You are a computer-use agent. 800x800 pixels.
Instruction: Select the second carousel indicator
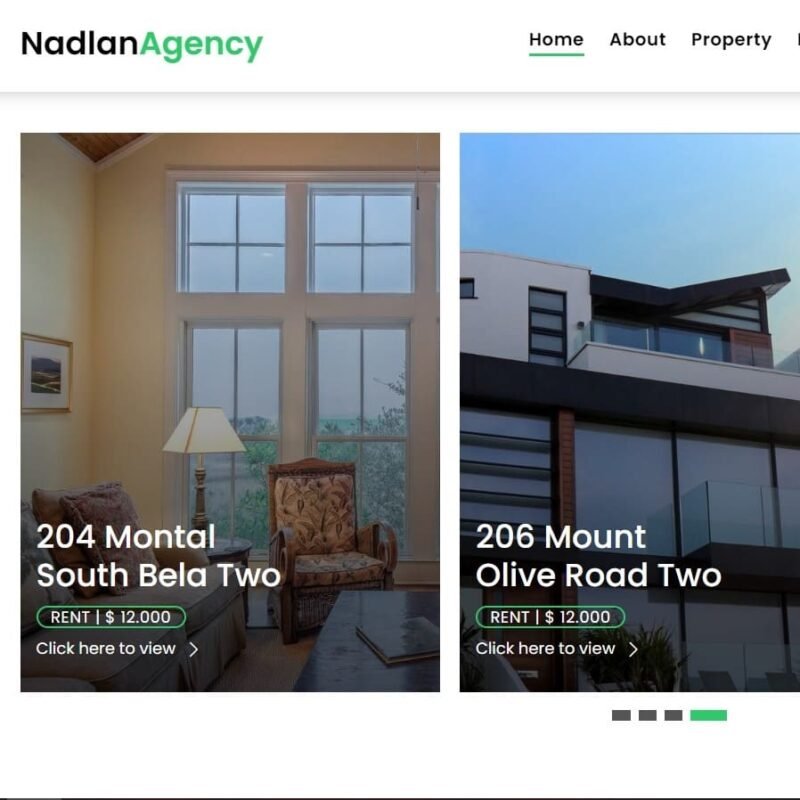(x=647, y=715)
